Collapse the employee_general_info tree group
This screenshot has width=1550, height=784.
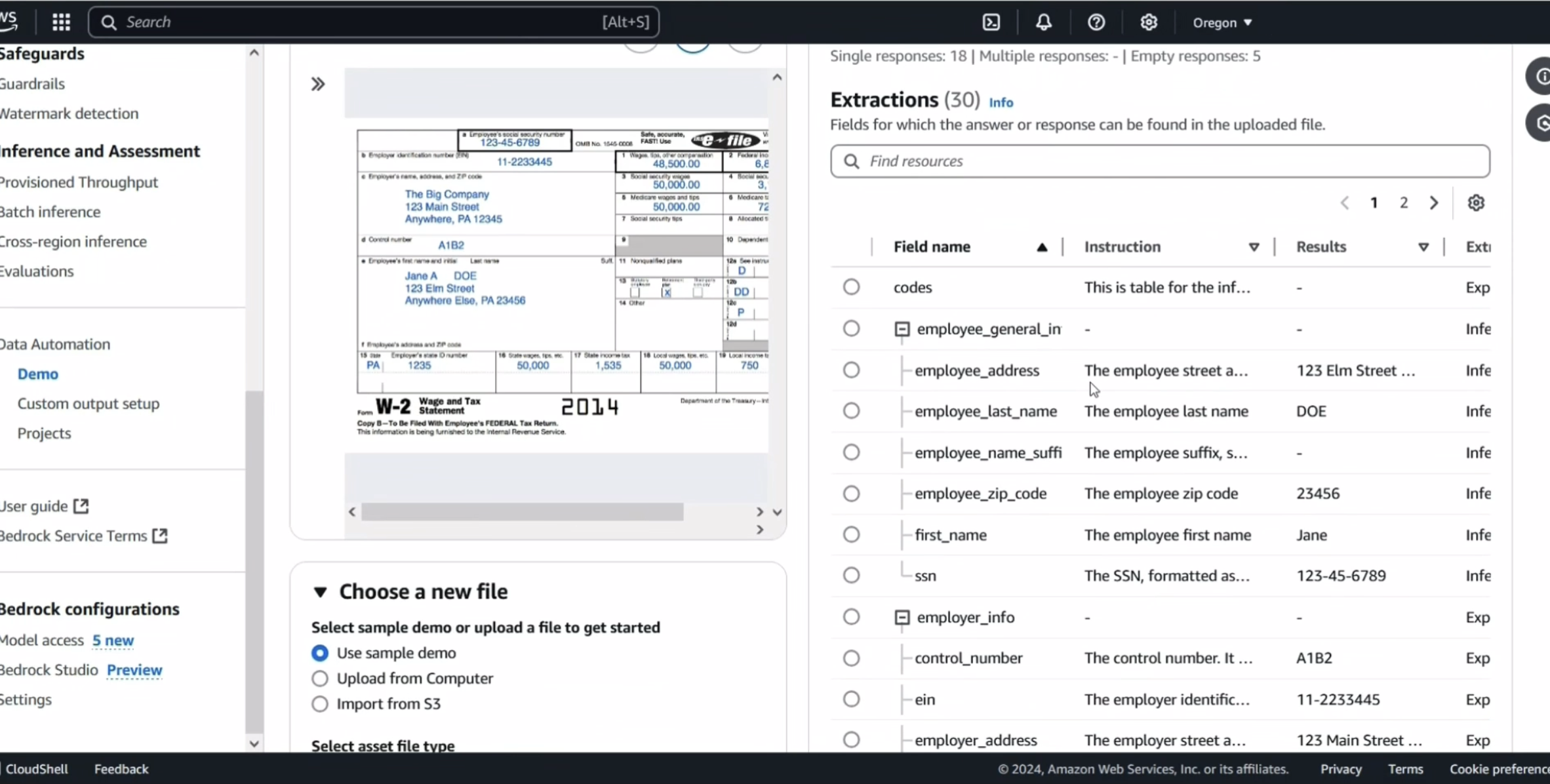pos(902,329)
